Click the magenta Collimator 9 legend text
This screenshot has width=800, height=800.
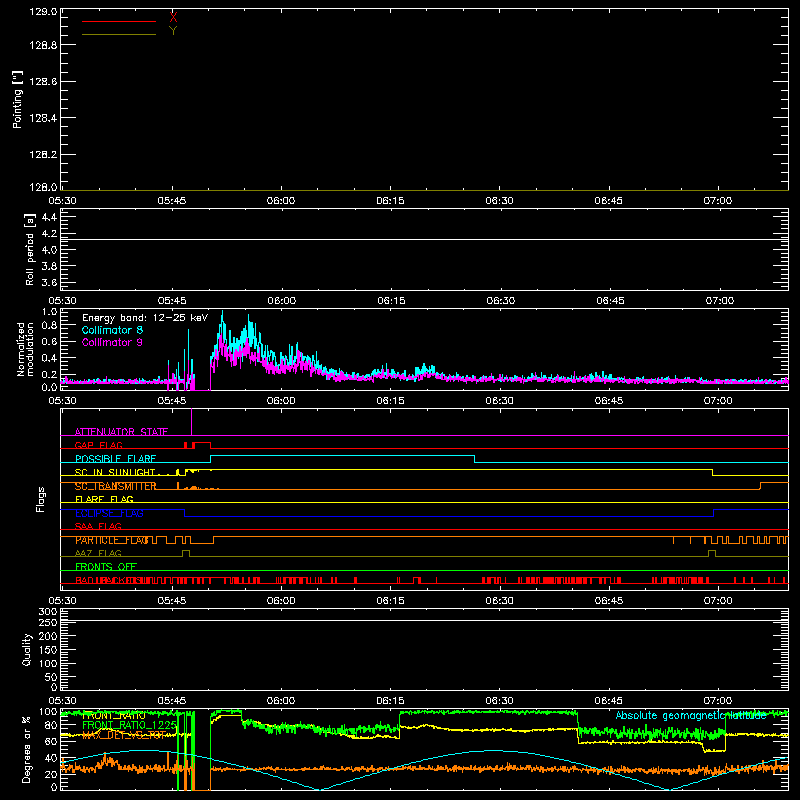point(112,342)
